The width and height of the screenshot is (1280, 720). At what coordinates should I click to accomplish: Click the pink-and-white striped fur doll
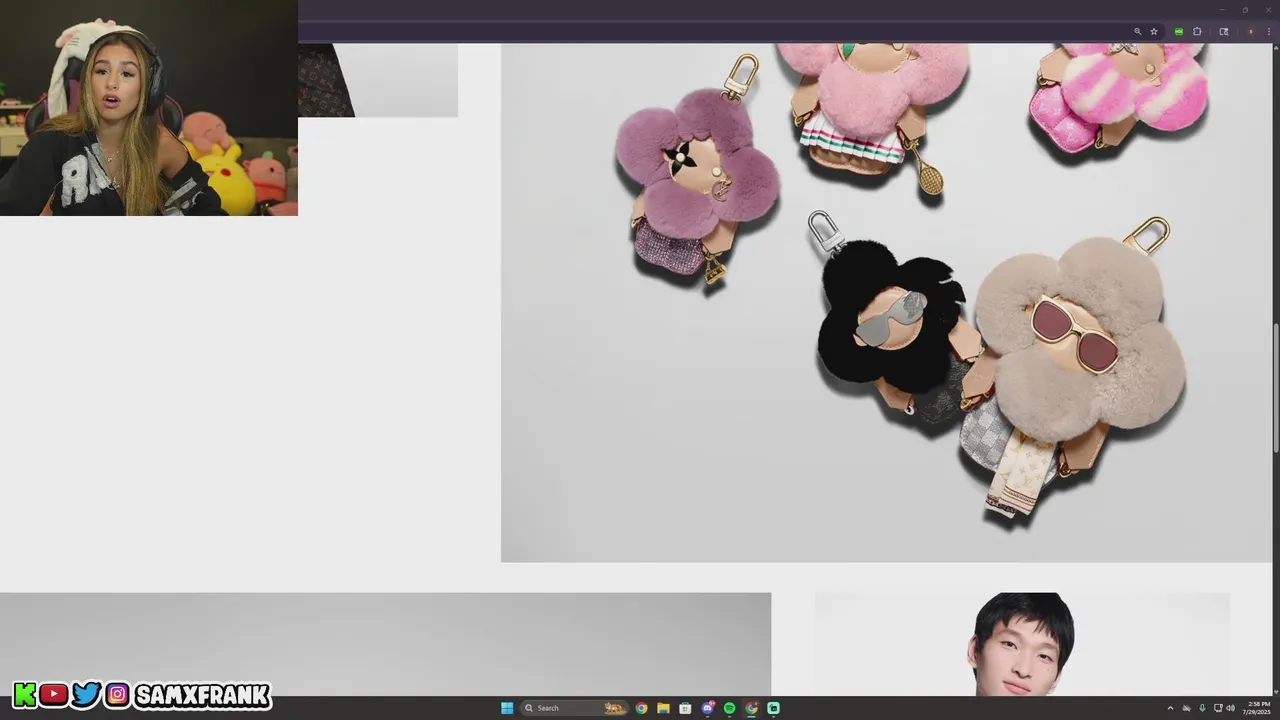1118,98
